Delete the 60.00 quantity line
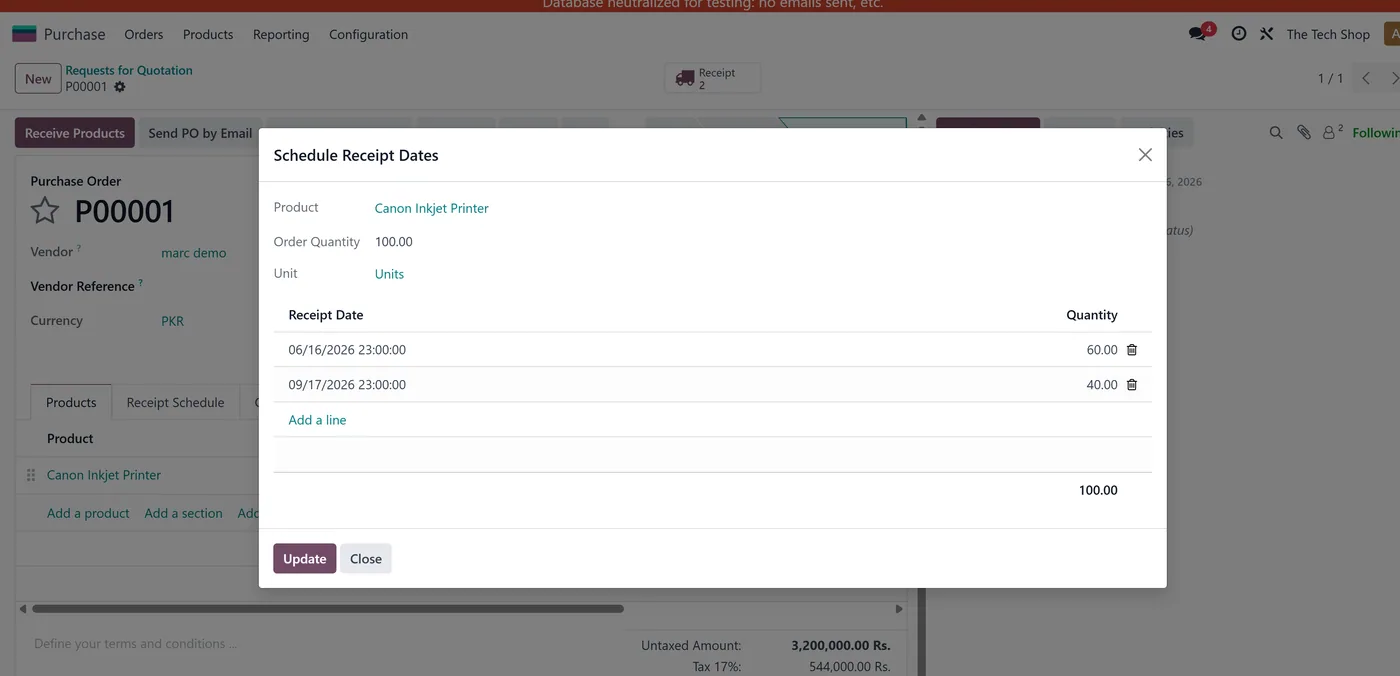The image size is (1400, 676). point(1132,350)
